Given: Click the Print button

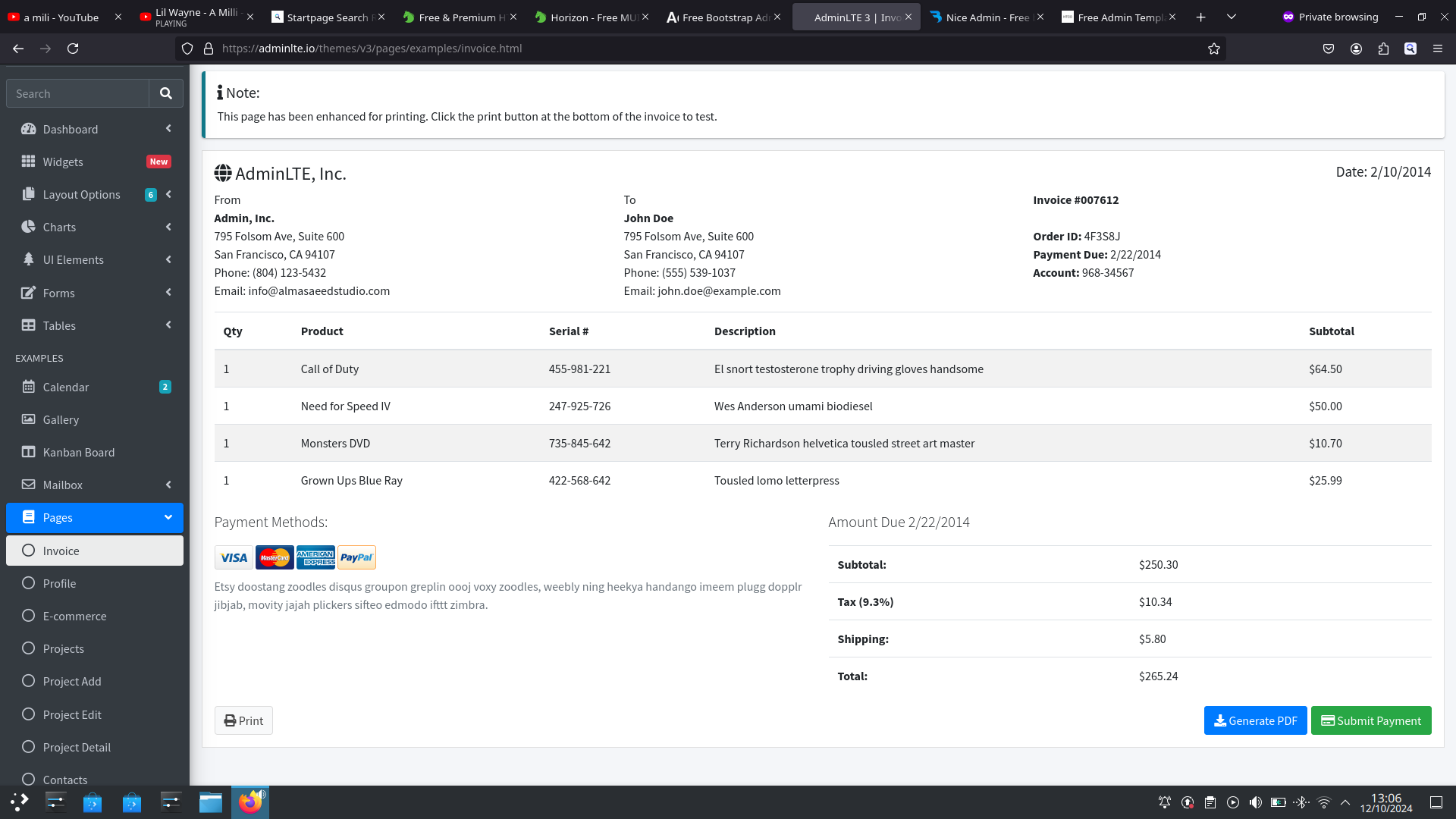Looking at the screenshot, I should click(x=243, y=720).
